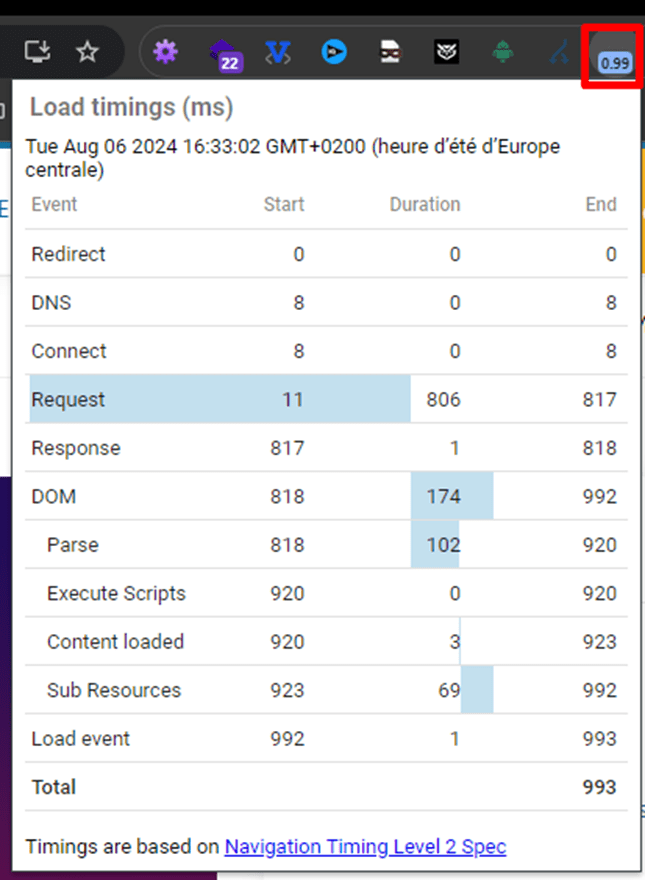Open the black owl-face extension icon
This screenshot has height=880, width=645.
point(447,52)
